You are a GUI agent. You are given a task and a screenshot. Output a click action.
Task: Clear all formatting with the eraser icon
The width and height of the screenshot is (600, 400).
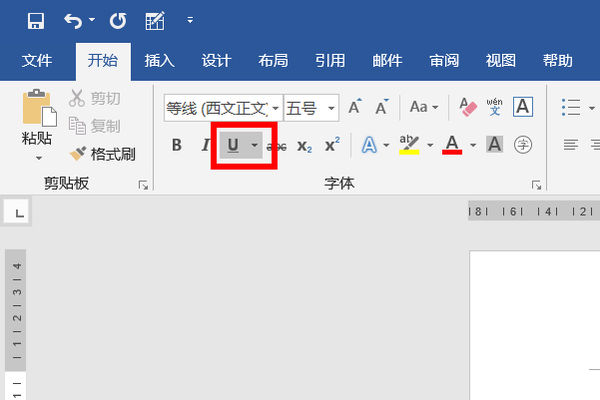click(x=468, y=107)
